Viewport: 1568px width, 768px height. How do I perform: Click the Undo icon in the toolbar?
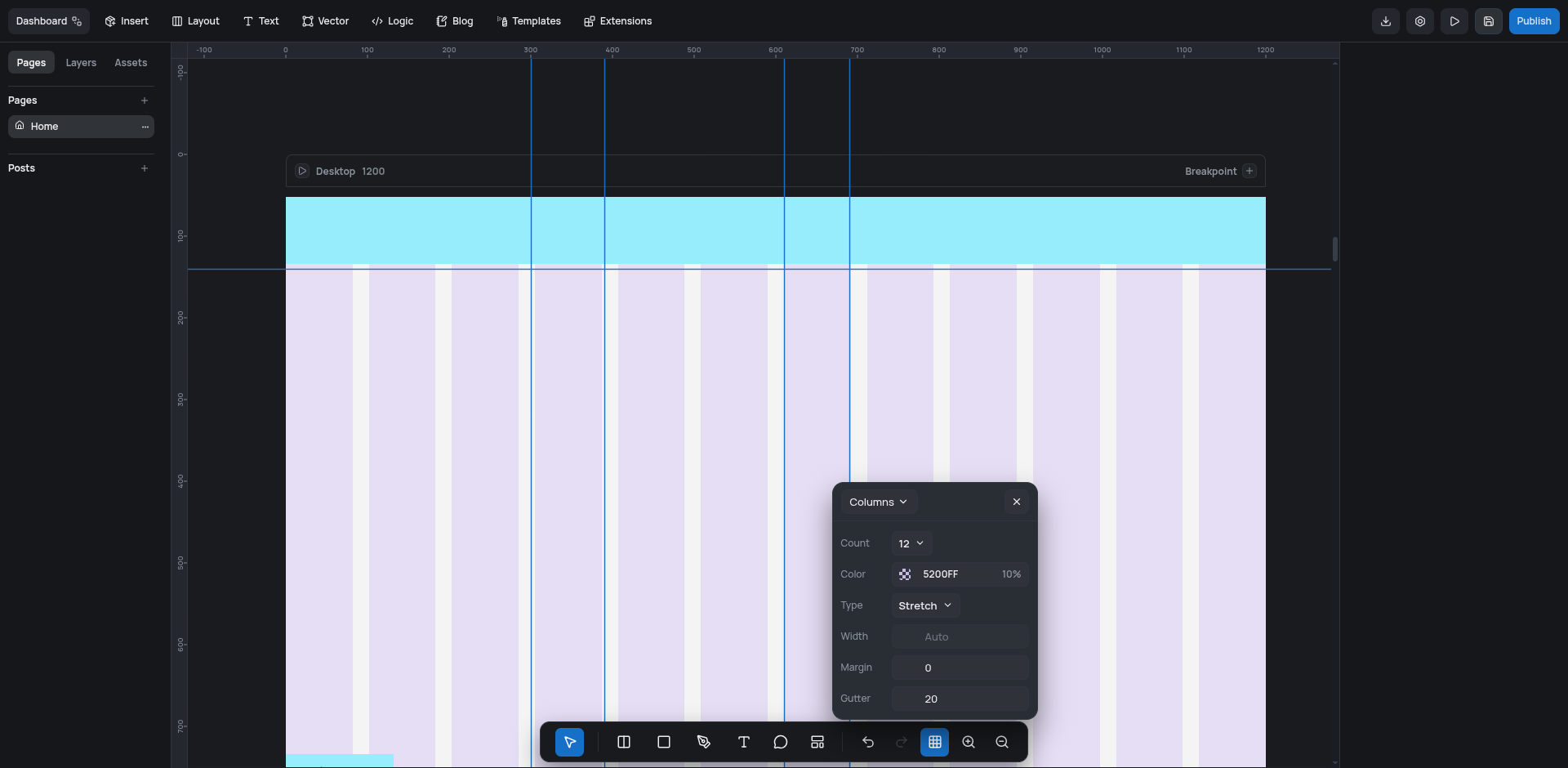click(x=867, y=742)
